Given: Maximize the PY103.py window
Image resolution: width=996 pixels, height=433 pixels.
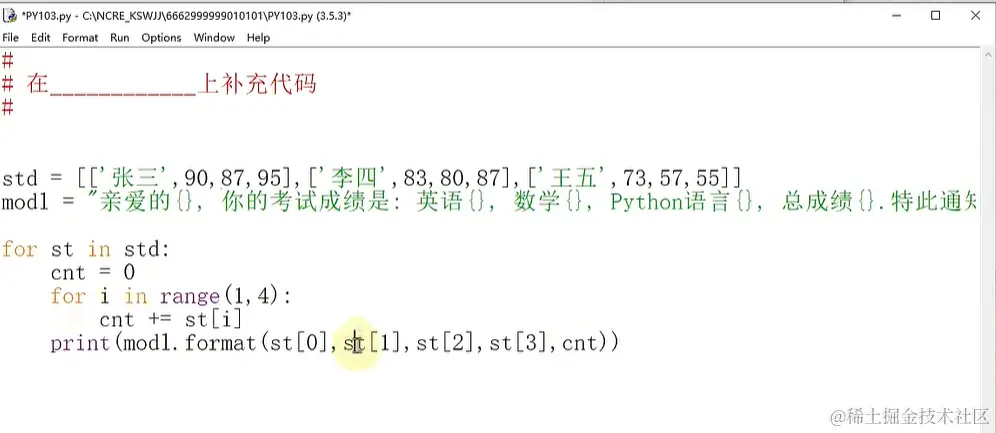Looking at the screenshot, I should pos(936,16).
